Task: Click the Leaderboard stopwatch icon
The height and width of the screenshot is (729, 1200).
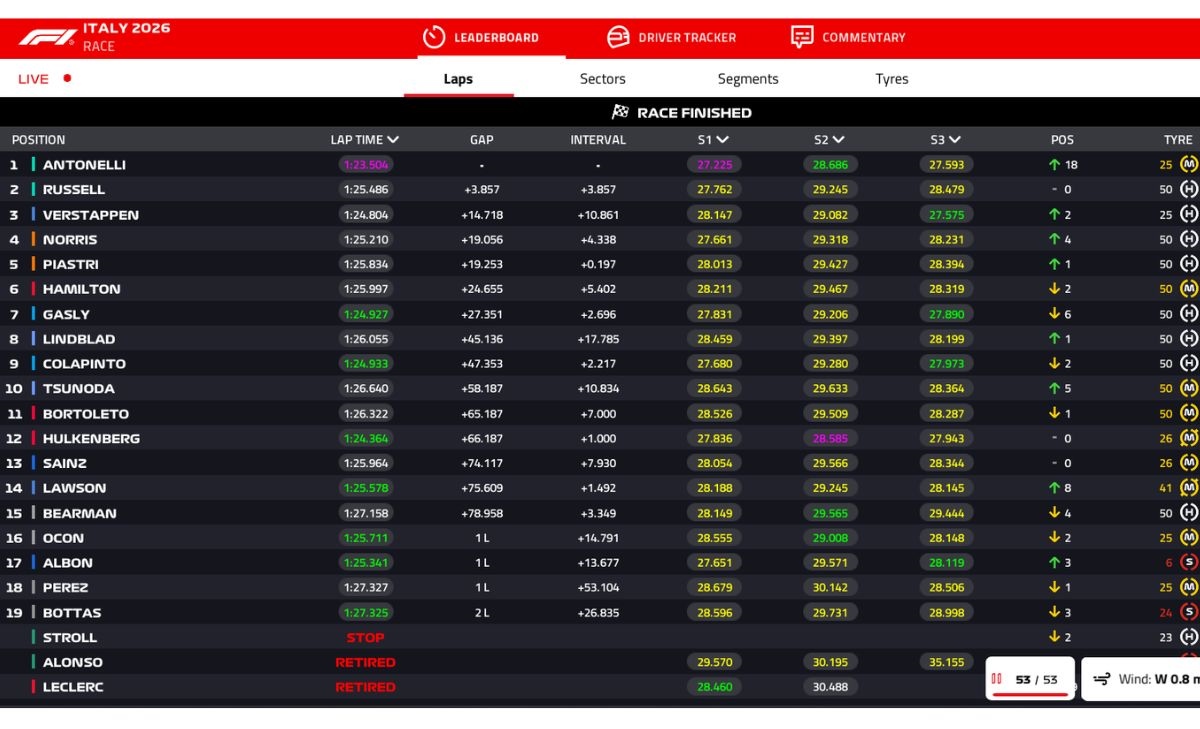Action: click(434, 37)
